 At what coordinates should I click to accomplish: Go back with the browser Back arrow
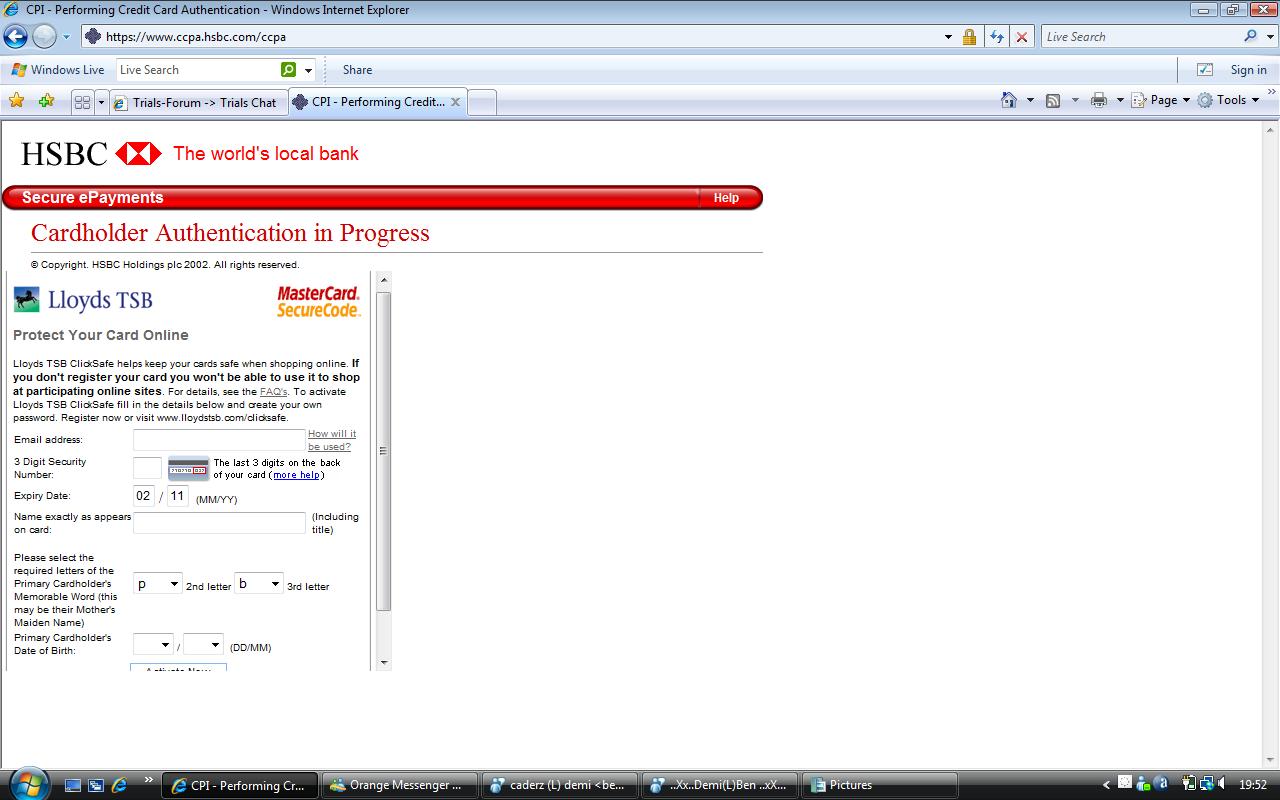click(15, 37)
